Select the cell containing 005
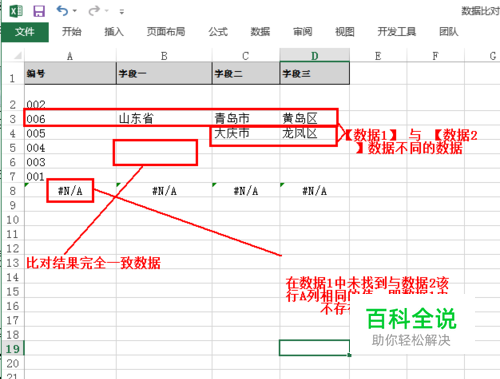 pos(70,133)
